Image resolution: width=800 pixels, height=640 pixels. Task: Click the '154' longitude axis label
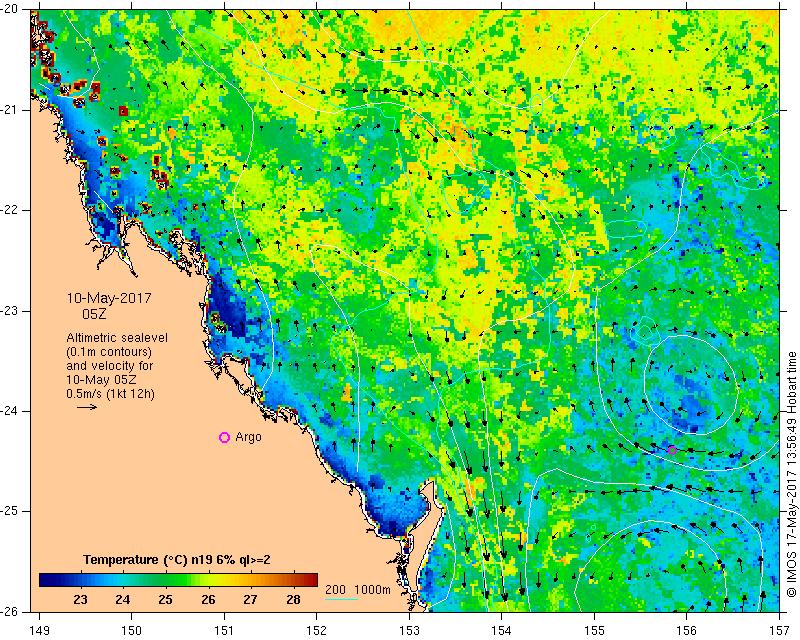(x=502, y=631)
